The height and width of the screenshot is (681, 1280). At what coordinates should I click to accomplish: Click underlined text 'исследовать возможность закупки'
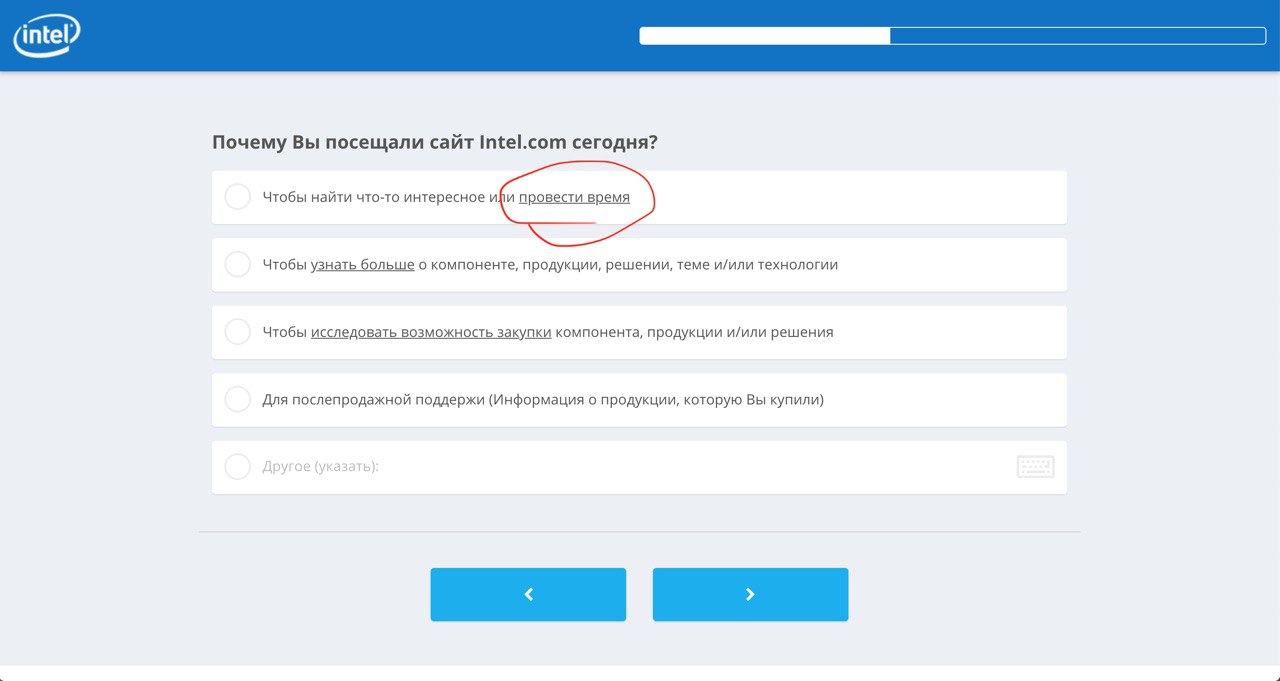click(x=431, y=332)
